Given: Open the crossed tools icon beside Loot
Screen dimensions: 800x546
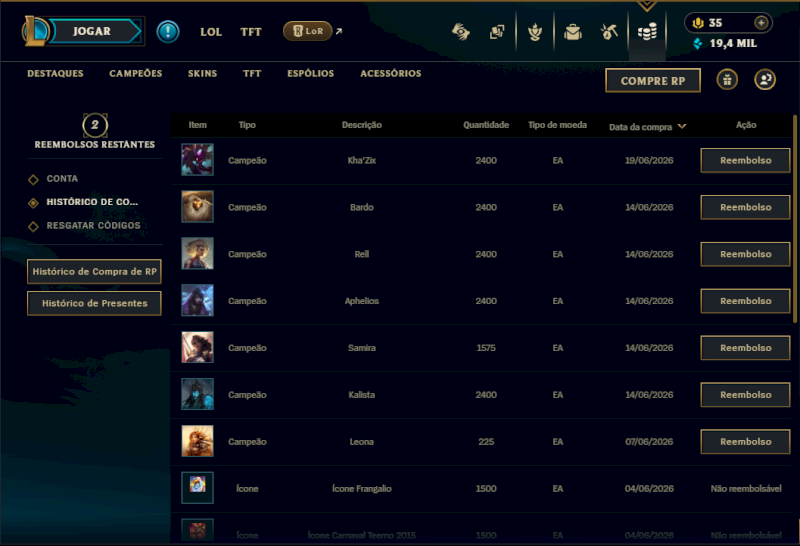Looking at the screenshot, I should click(609, 32).
